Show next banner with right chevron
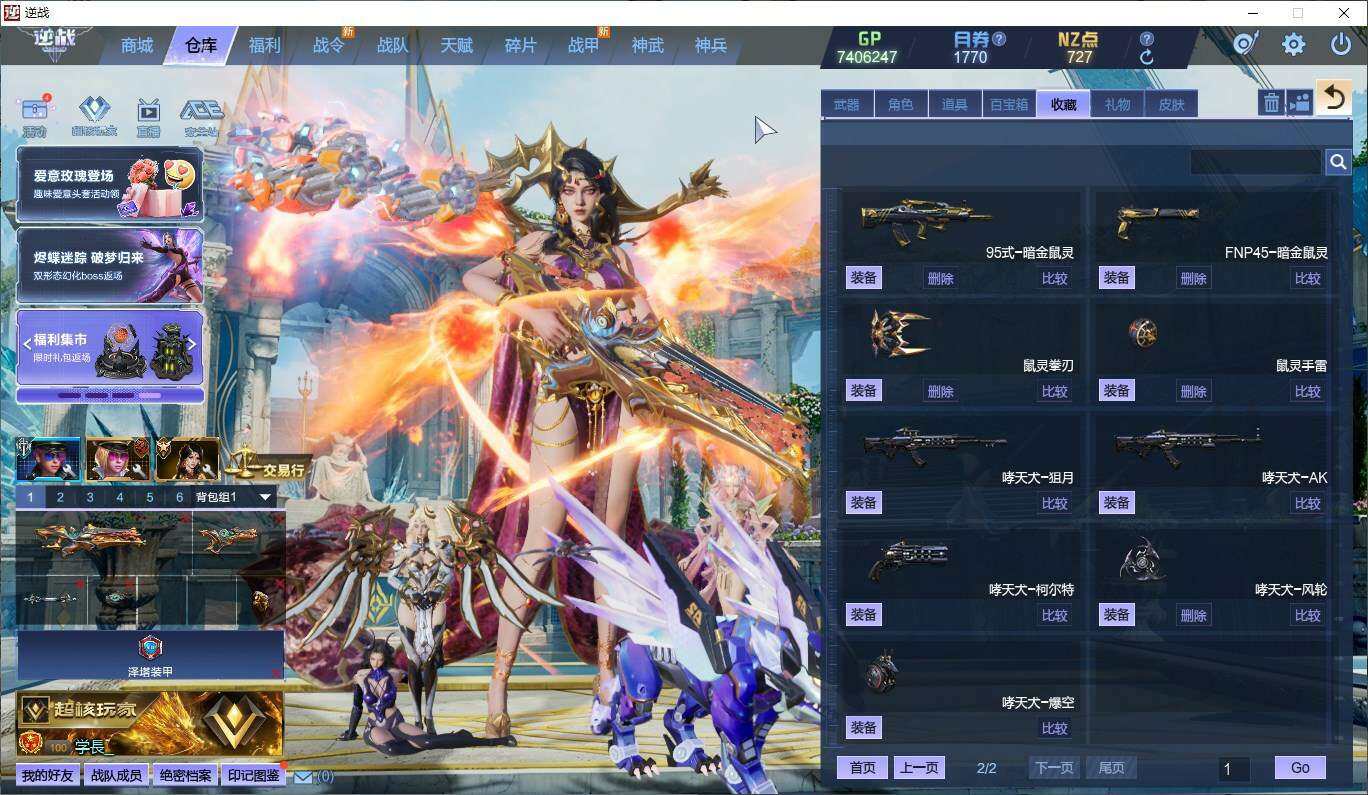 [193, 344]
